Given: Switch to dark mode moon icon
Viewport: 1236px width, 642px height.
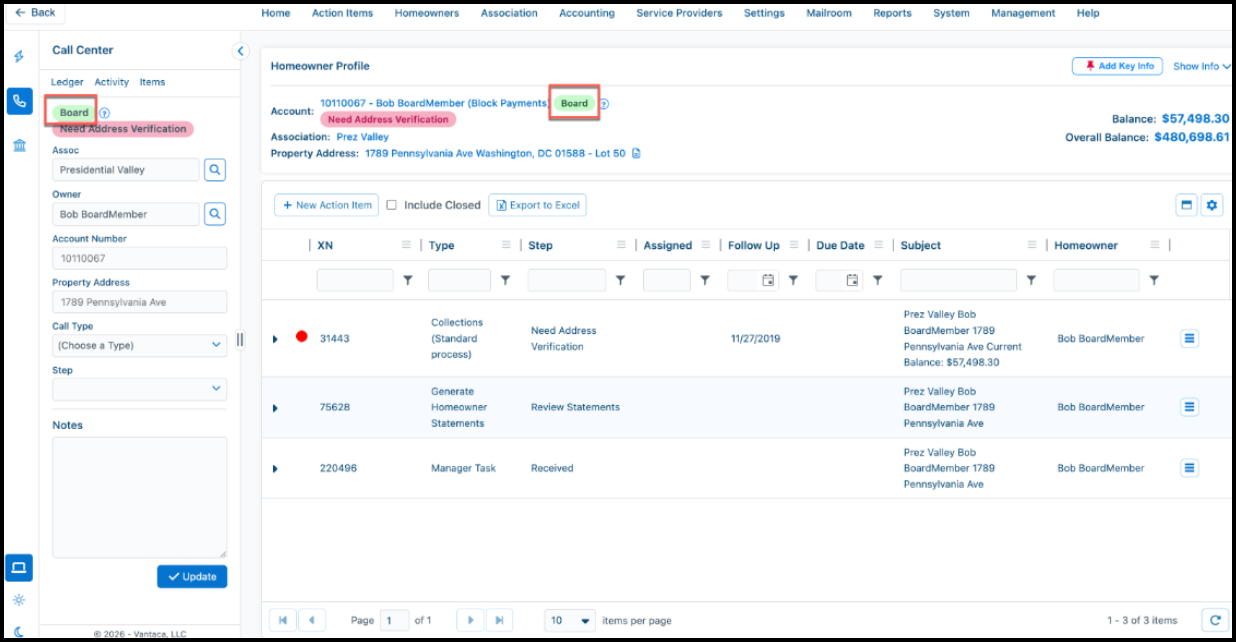Looking at the screenshot, I should pos(19,631).
